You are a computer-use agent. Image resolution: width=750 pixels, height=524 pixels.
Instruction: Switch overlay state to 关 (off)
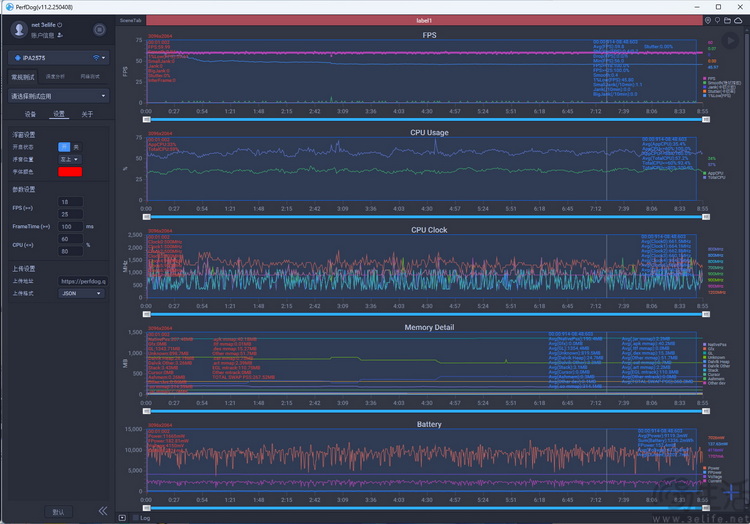(x=76, y=147)
